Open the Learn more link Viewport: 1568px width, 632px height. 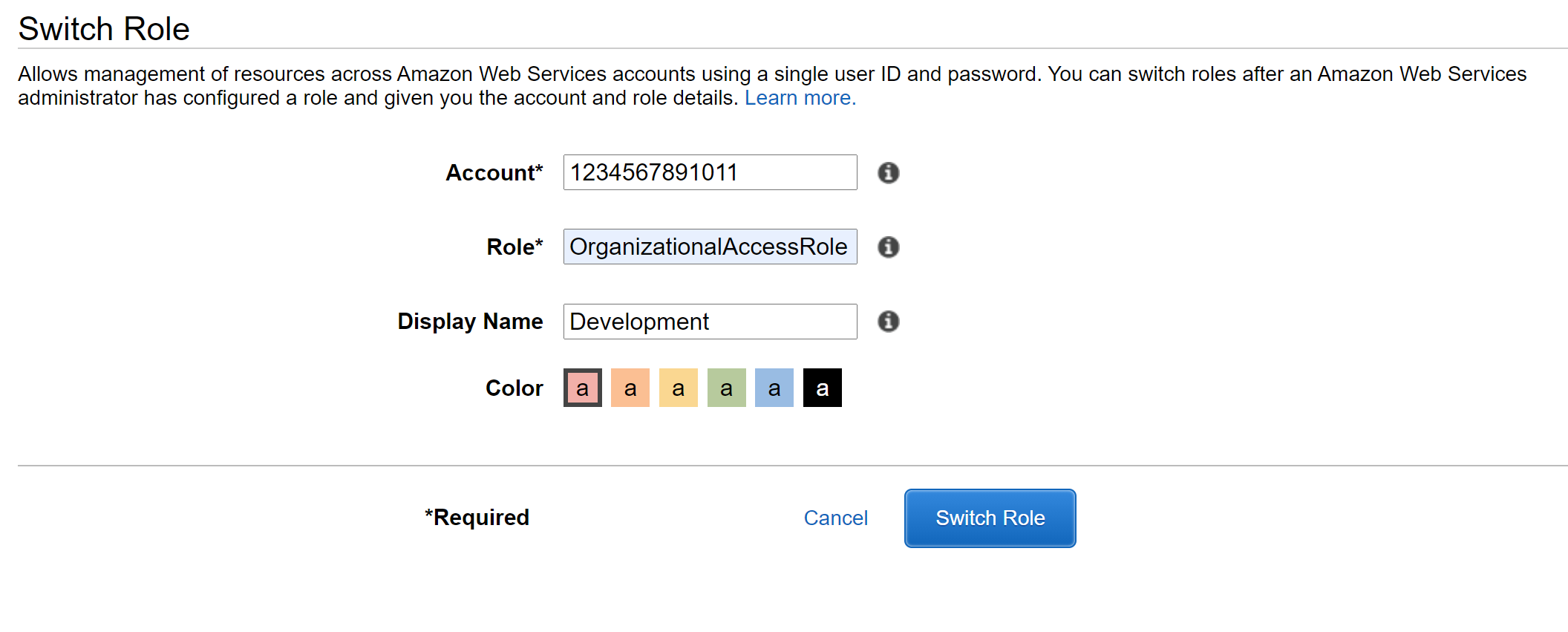pos(800,98)
